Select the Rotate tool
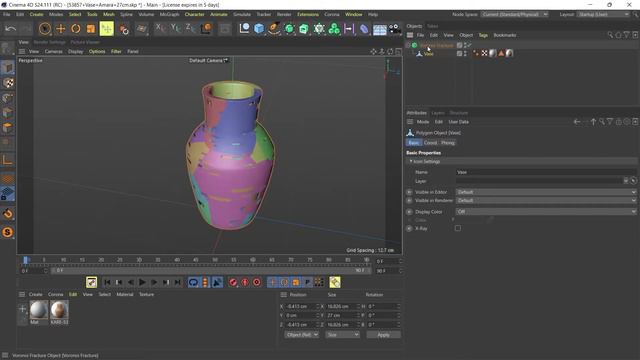The image size is (640, 360). (76, 29)
